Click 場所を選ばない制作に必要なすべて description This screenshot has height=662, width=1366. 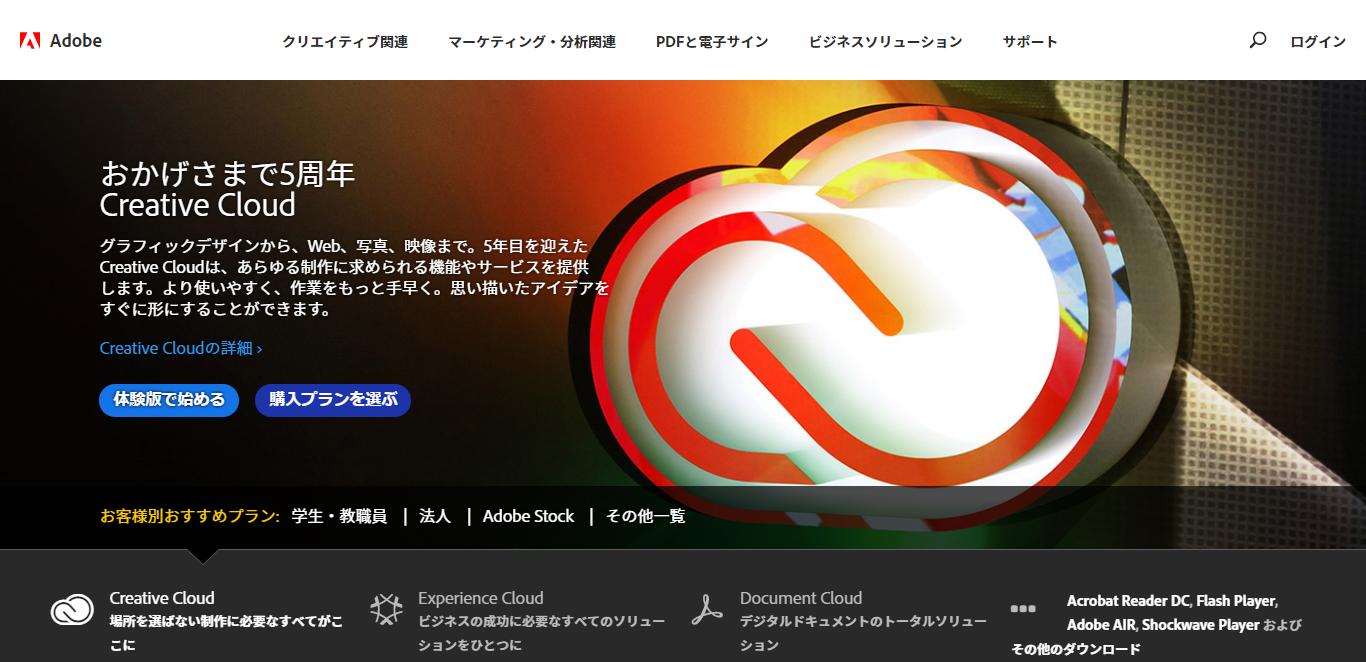point(226,633)
